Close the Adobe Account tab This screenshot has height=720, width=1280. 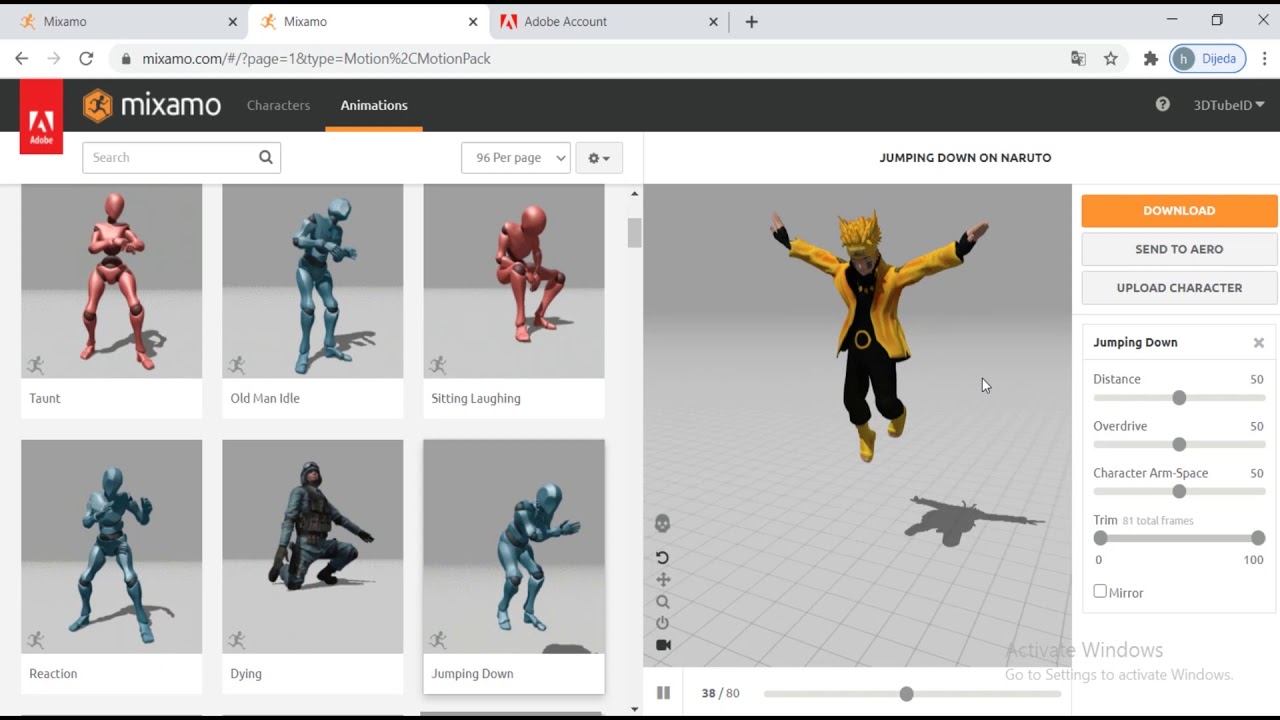click(x=714, y=21)
